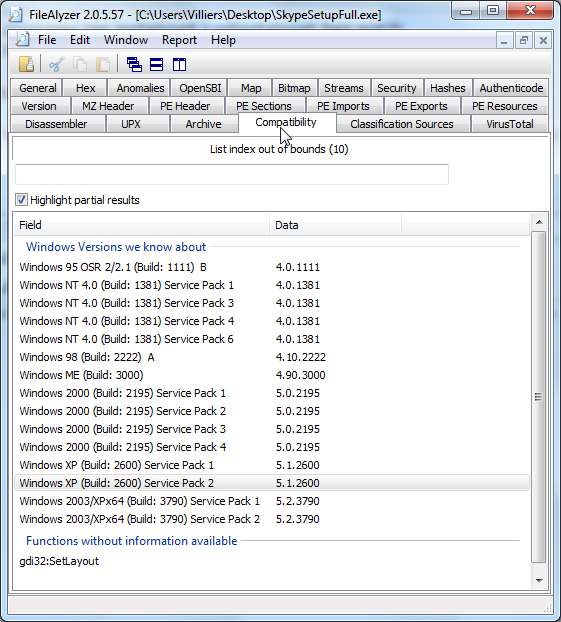The image size is (561, 622).
Task: Open the MZ Header tab
Action: 108,106
